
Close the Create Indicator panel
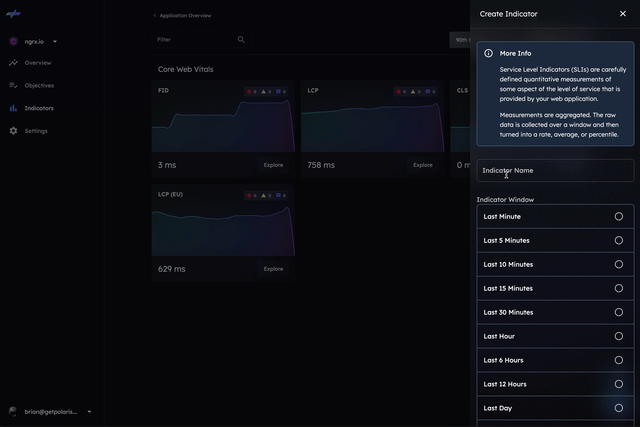click(x=623, y=14)
